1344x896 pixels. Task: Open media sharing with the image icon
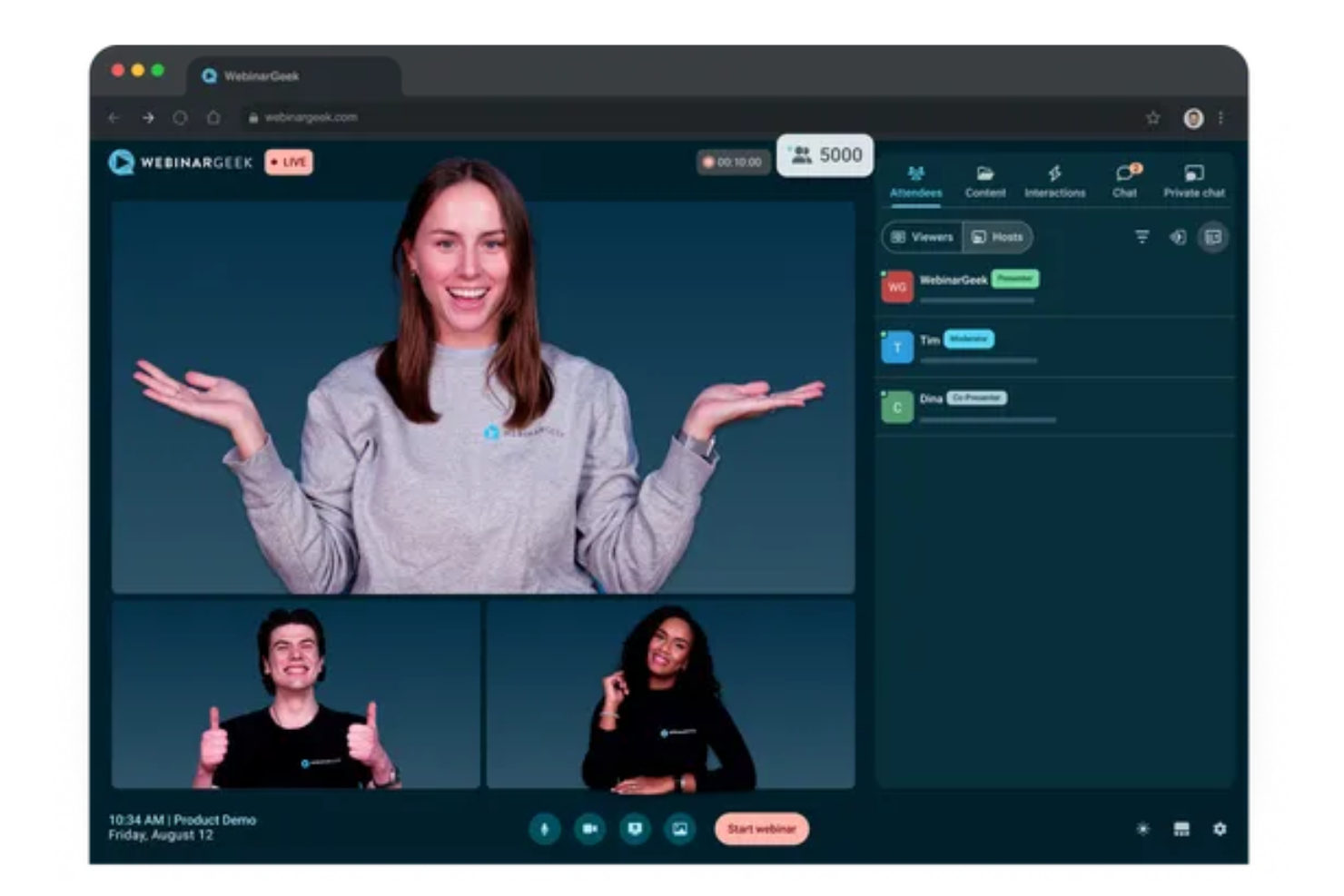[x=680, y=828]
